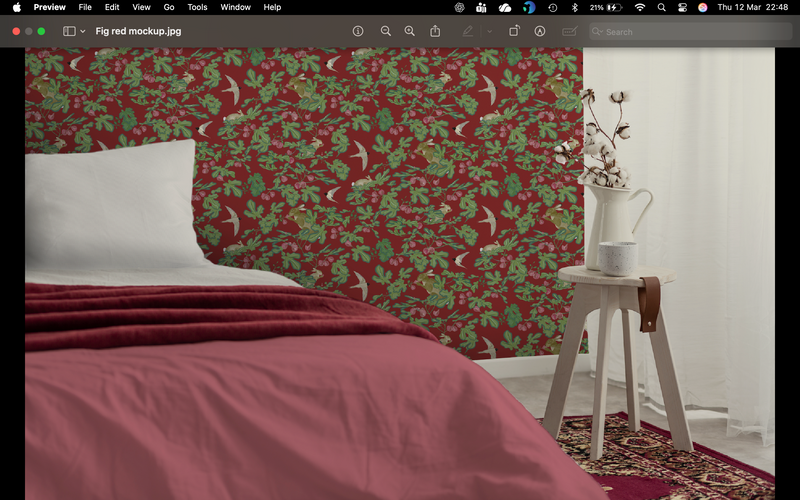Show the Markup toolbar
This screenshot has width=800, height=500.
point(540,31)
